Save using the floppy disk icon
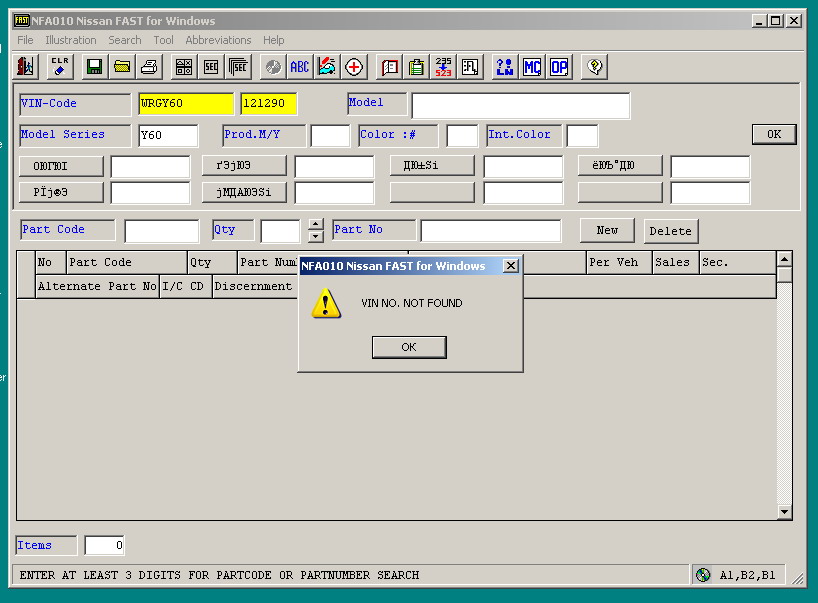 [94, 67]
